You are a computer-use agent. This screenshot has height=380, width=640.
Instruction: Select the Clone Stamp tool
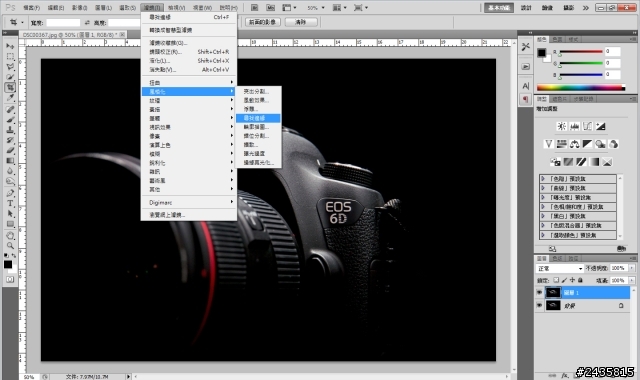click(10, 130)
